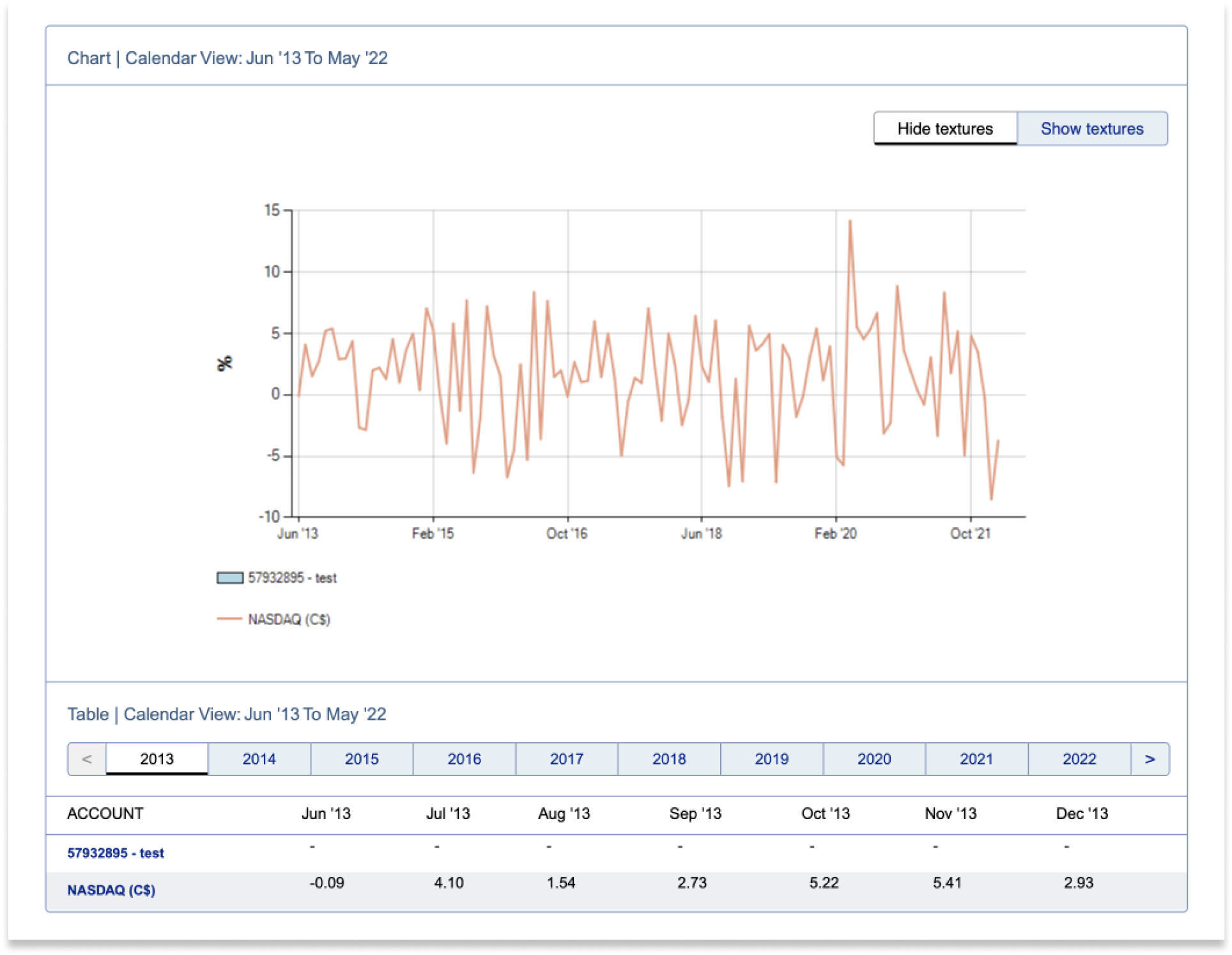This screenshot has width=1232, height=955.
Task: Click the blue 57932895 - test legend swatch
Action: 230,578
